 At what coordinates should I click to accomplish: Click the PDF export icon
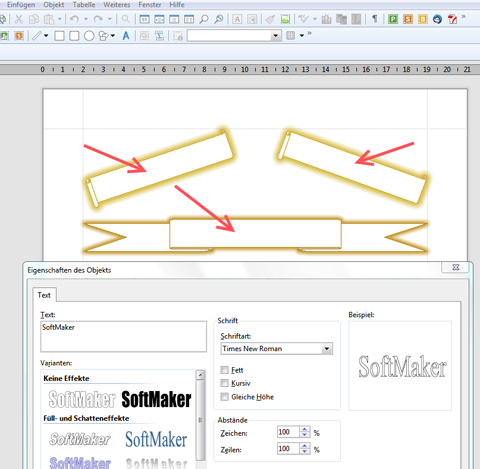tap(453, 19)
